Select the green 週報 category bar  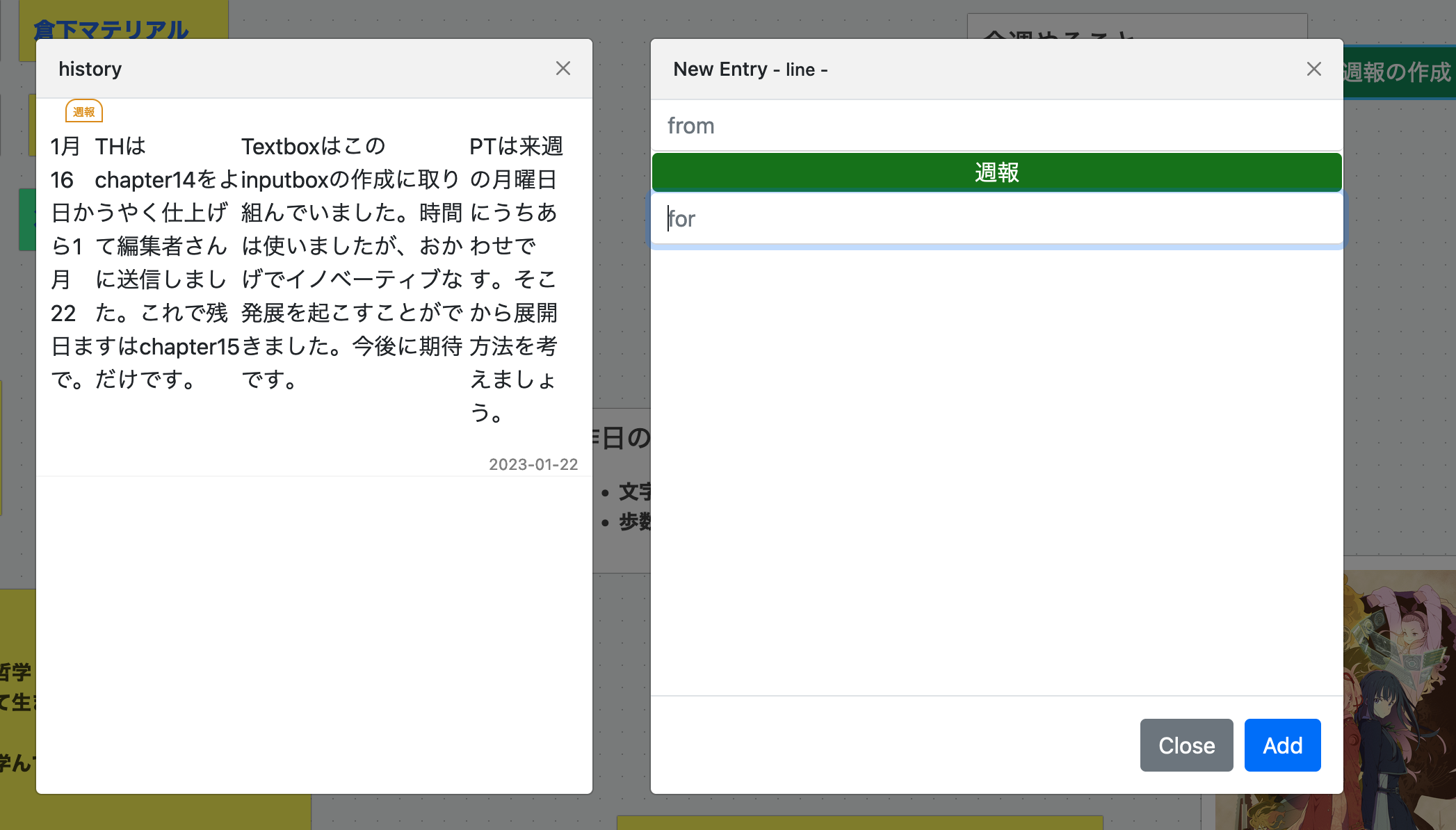point(996,172)
